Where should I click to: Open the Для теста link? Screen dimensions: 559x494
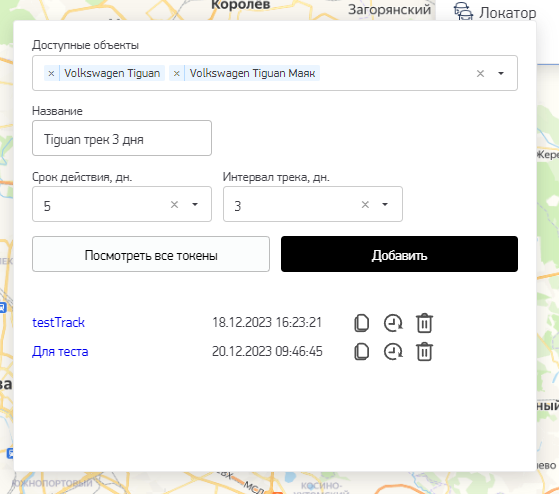pos(60,352)
